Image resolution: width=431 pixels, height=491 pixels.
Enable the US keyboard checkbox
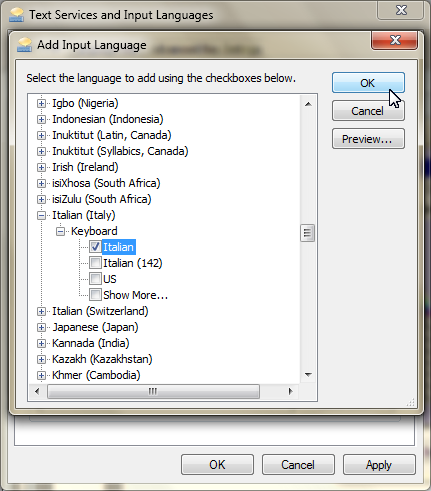95,279
